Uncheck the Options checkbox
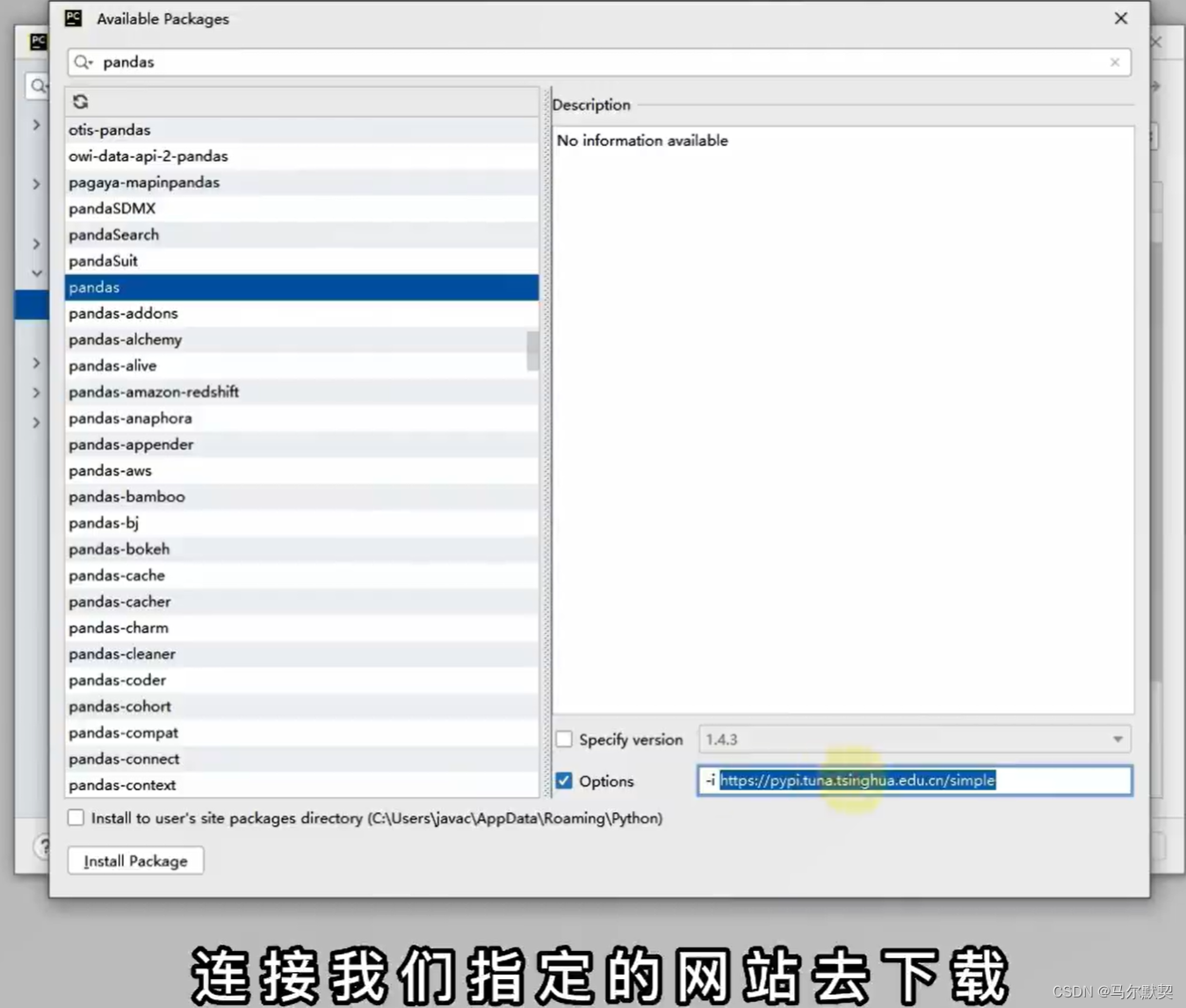 (564, 780)
